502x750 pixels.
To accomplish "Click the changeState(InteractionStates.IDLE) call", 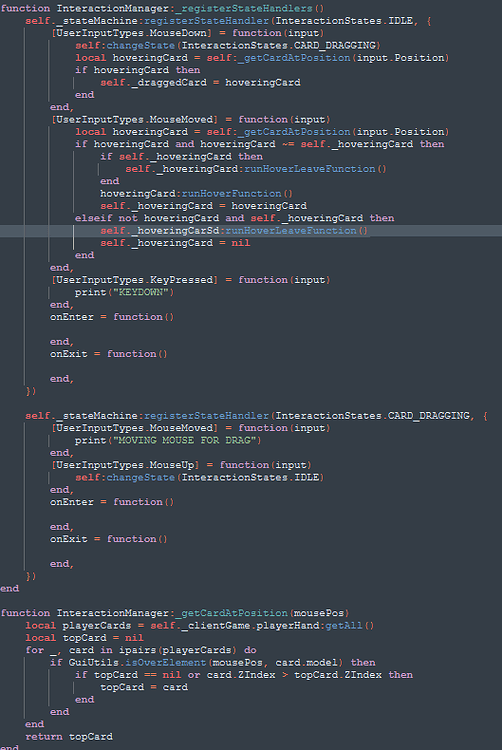I will click(199, 477).
